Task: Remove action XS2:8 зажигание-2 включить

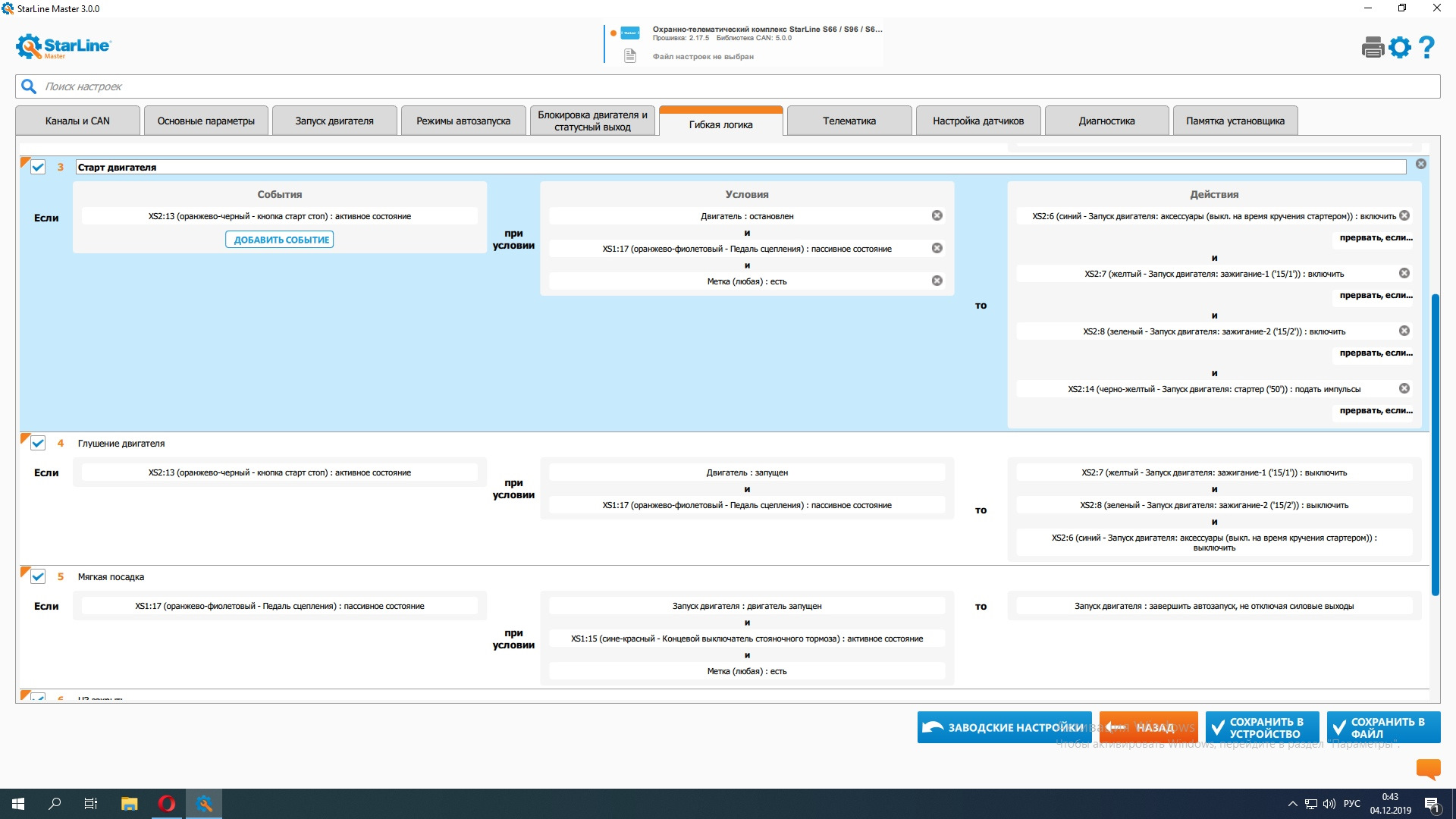Action: [1404, 331]
